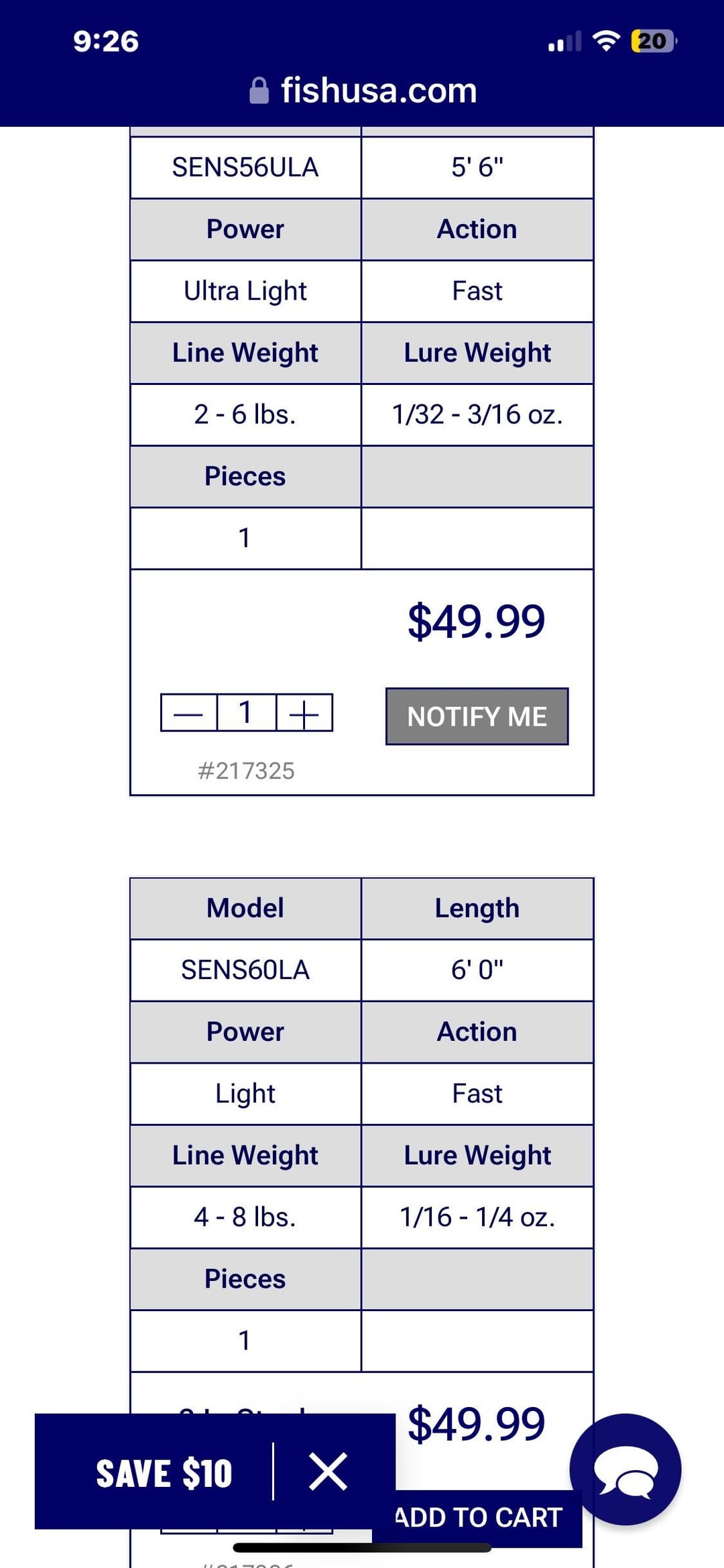The image size is (724, 1568).
Task: Increase quantity with the plus button
Action: 304,713
